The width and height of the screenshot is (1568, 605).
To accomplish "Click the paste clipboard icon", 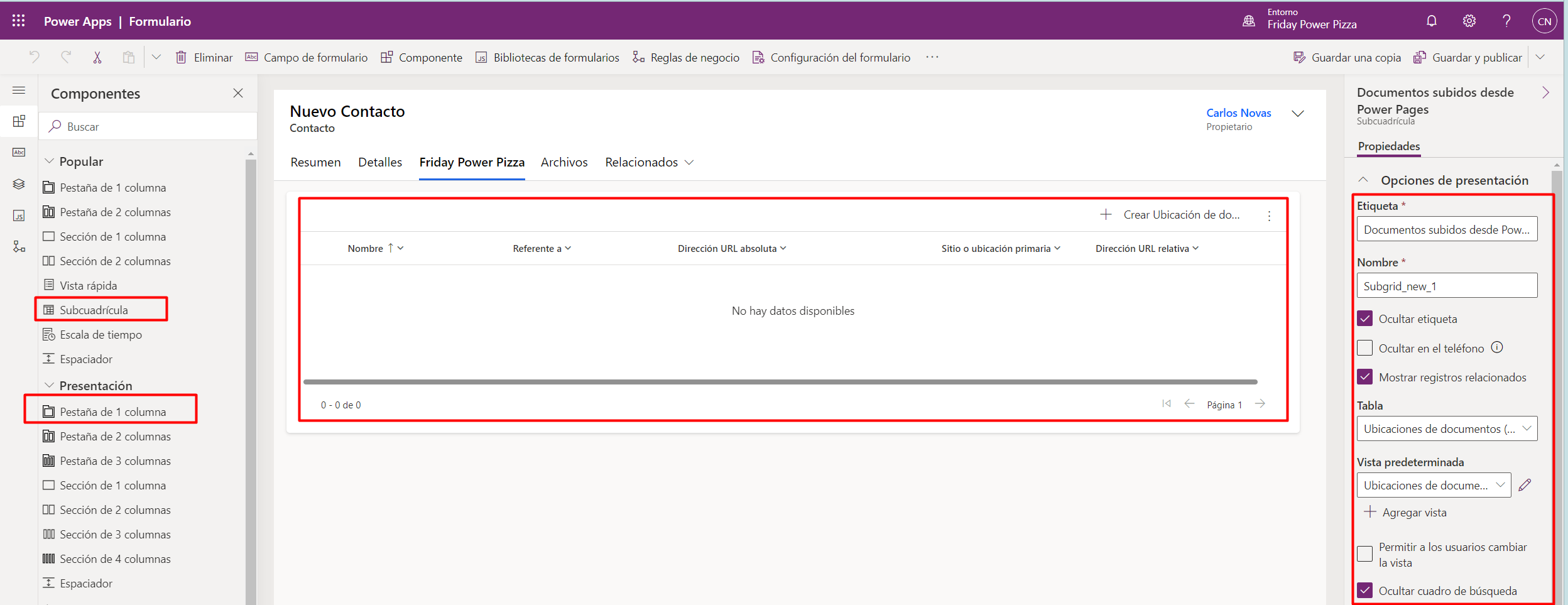I will click(x=129, y=57).
